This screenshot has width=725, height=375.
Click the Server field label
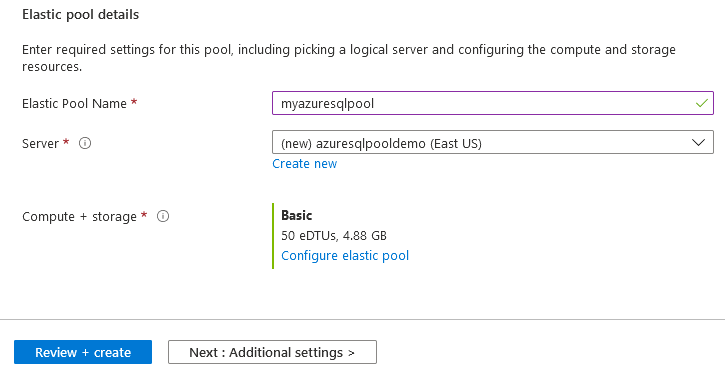tap(41, 144)
